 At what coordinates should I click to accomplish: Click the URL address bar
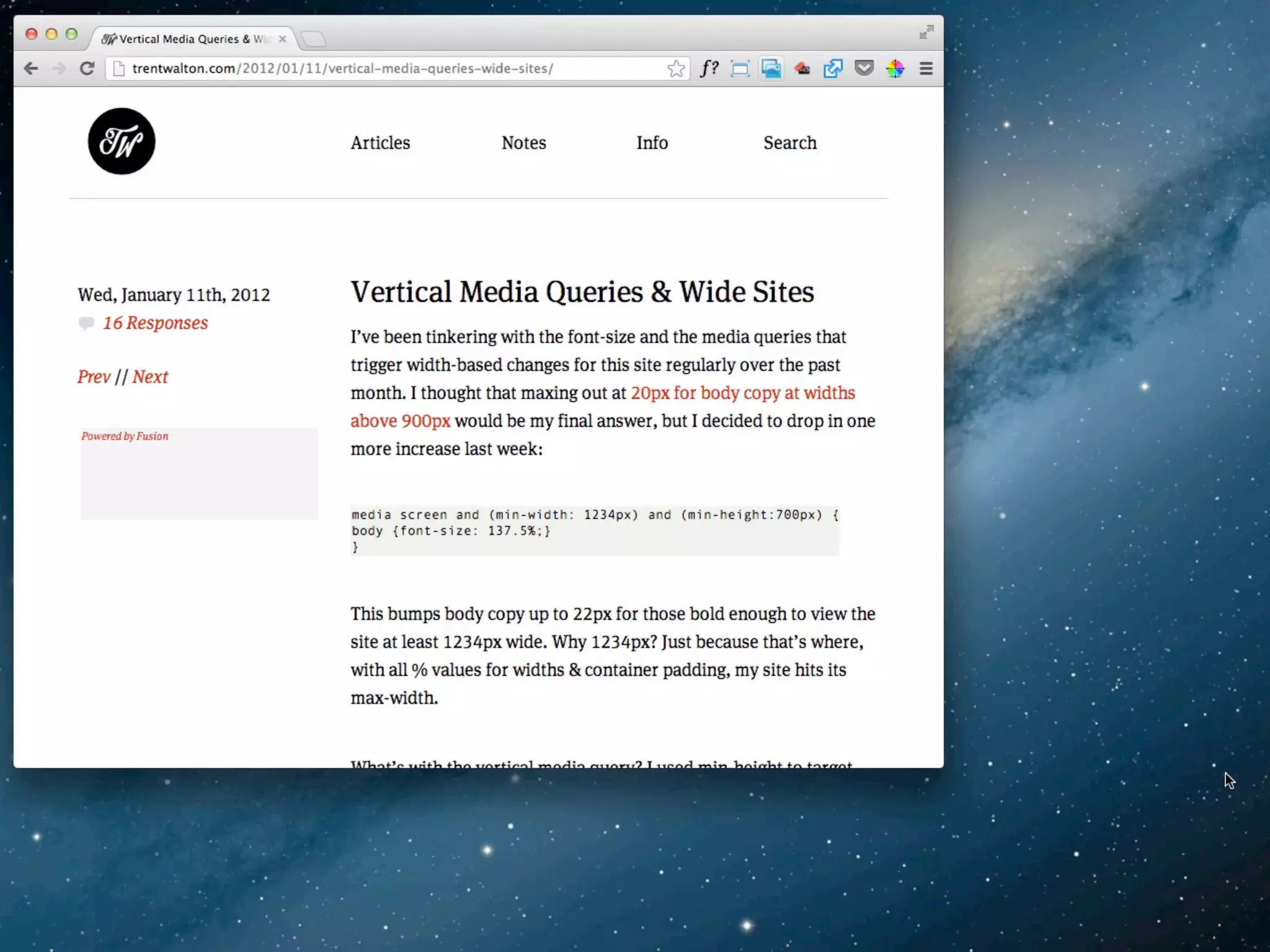pyautogui.click(x=384, y=68)
